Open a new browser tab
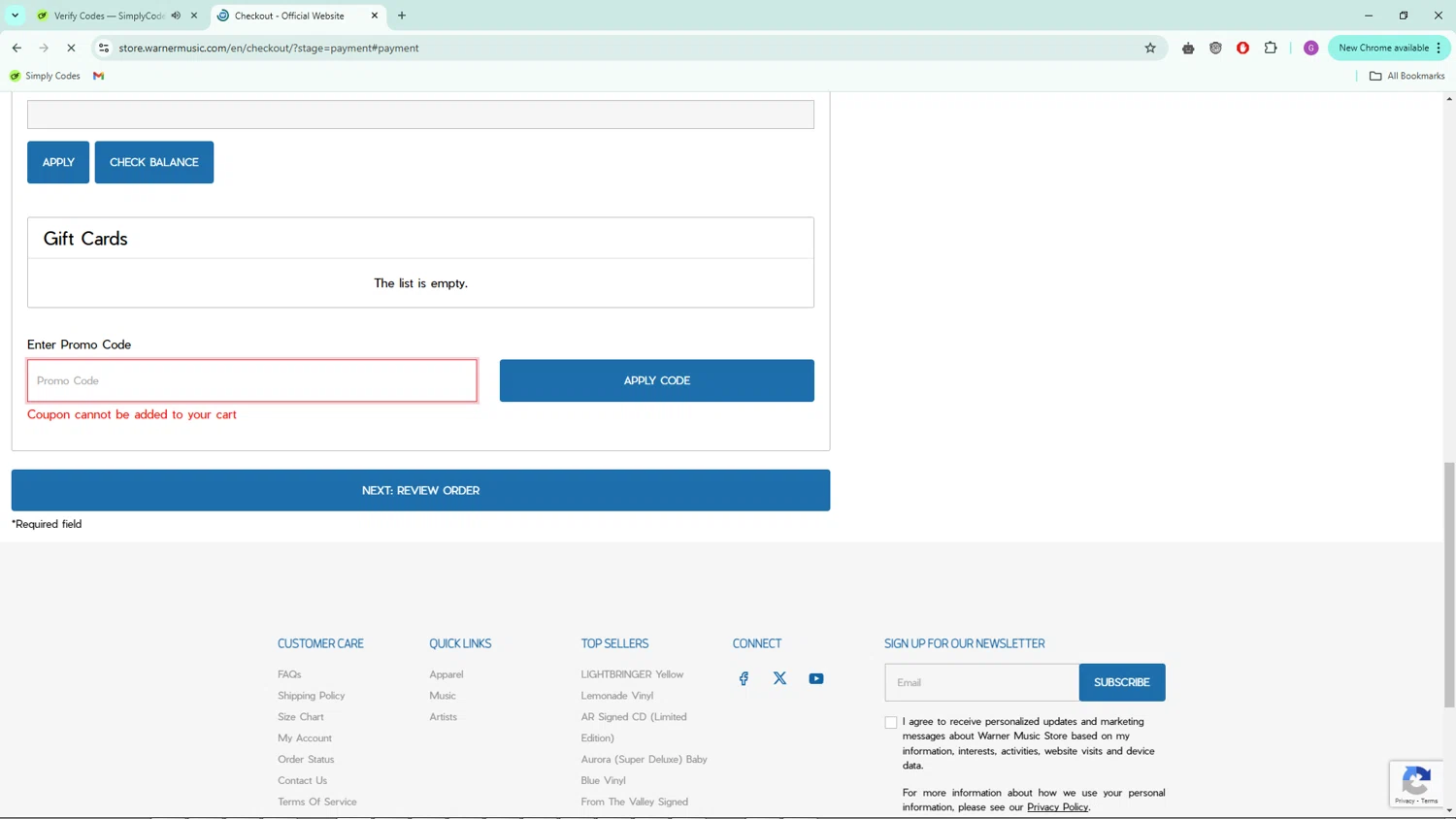 402,16
